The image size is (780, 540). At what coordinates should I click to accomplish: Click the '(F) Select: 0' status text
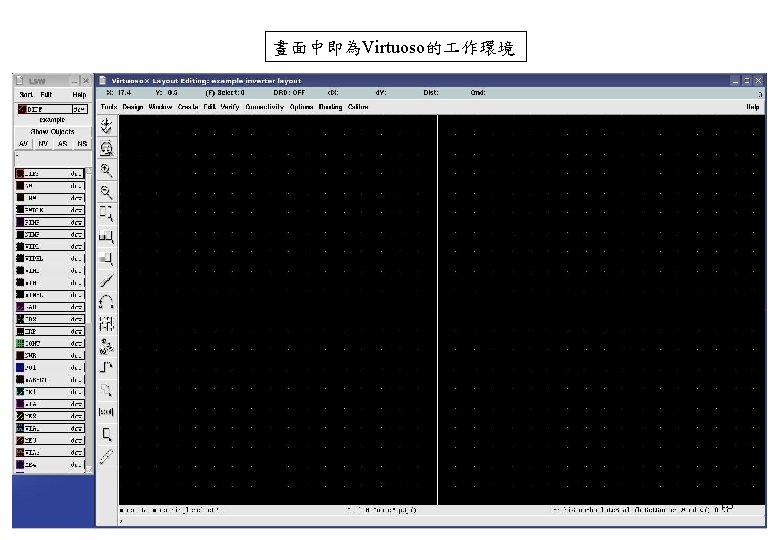[225, 92]
